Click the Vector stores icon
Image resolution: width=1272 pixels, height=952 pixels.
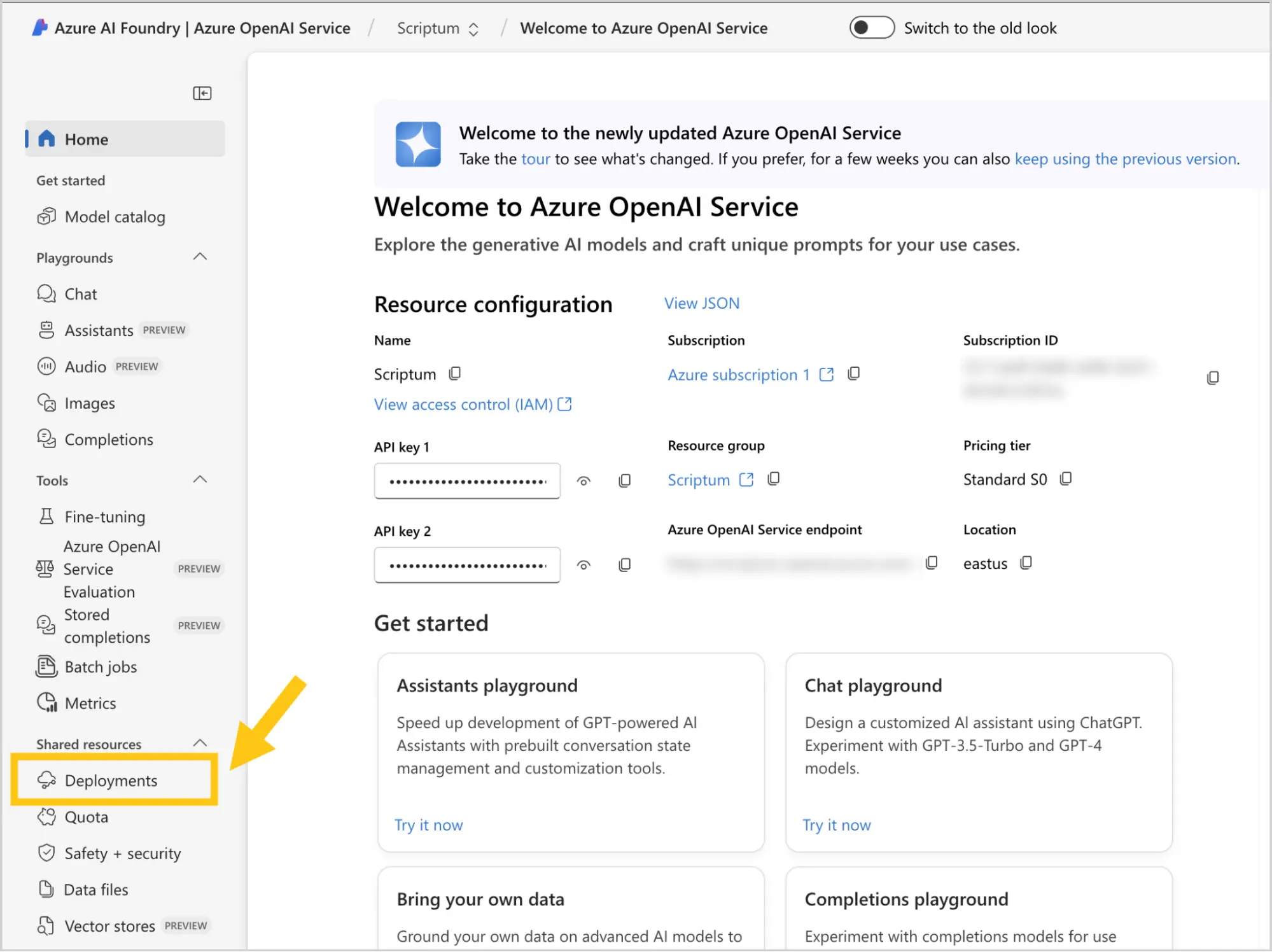pyautogui.click(x=46, y=926)
